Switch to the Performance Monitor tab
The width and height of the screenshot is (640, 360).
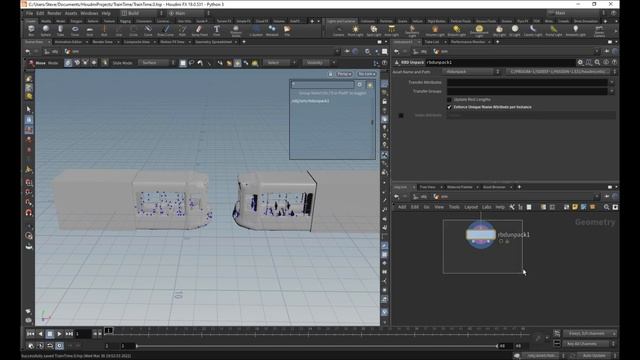click(x=468, y=42)
